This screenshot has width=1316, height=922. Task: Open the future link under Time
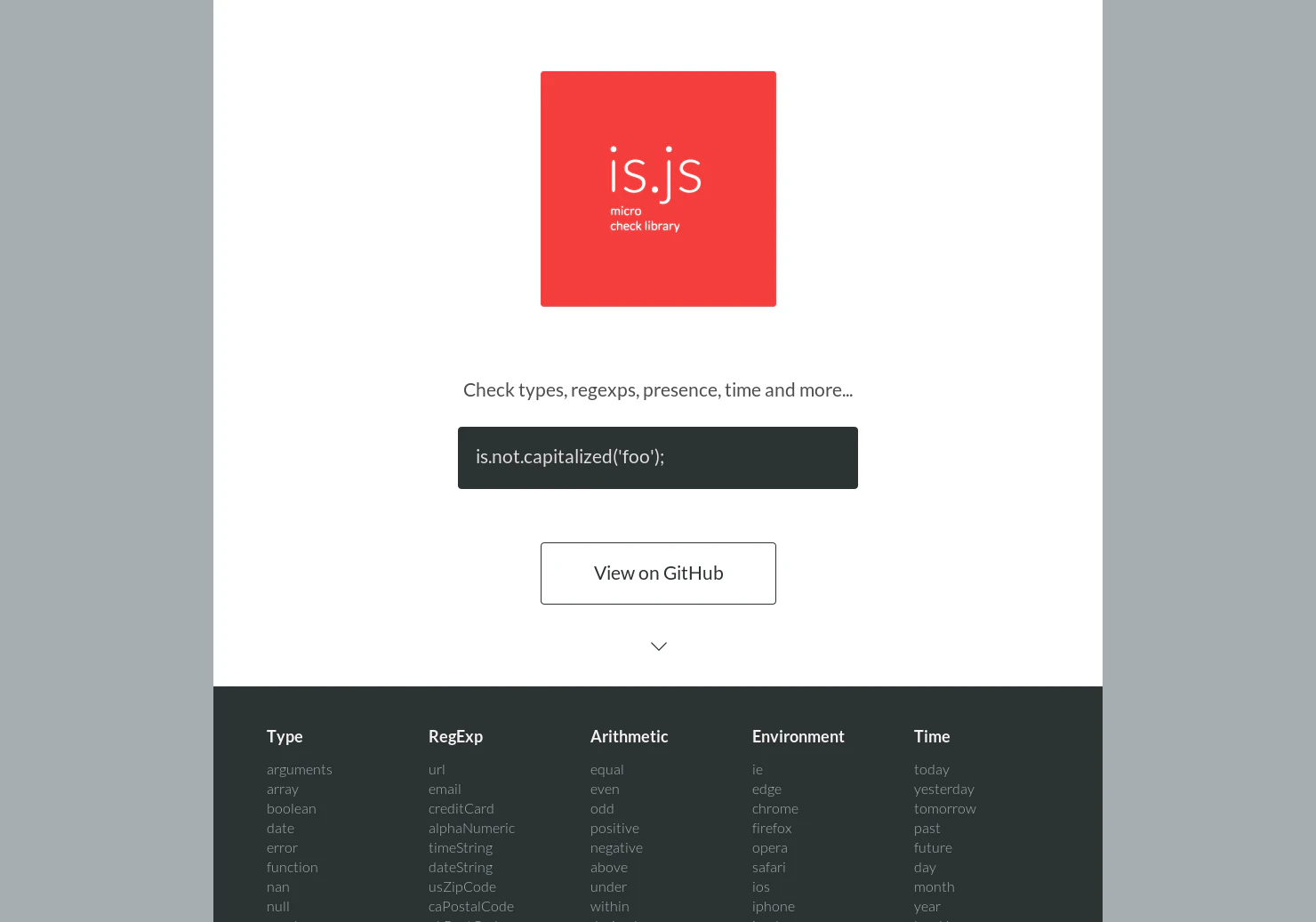coord(933,848)
